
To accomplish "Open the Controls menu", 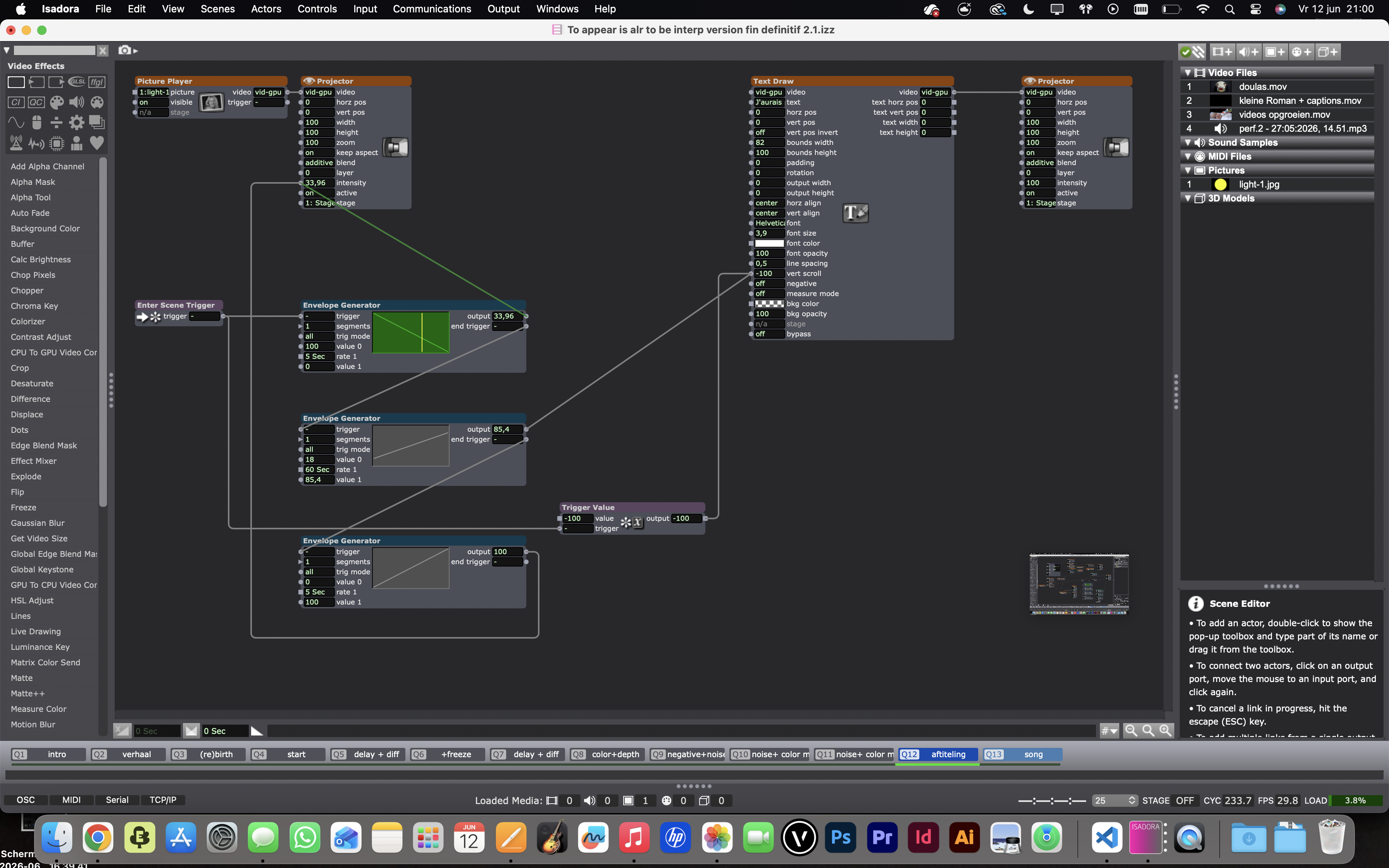I will coord(317,9).
